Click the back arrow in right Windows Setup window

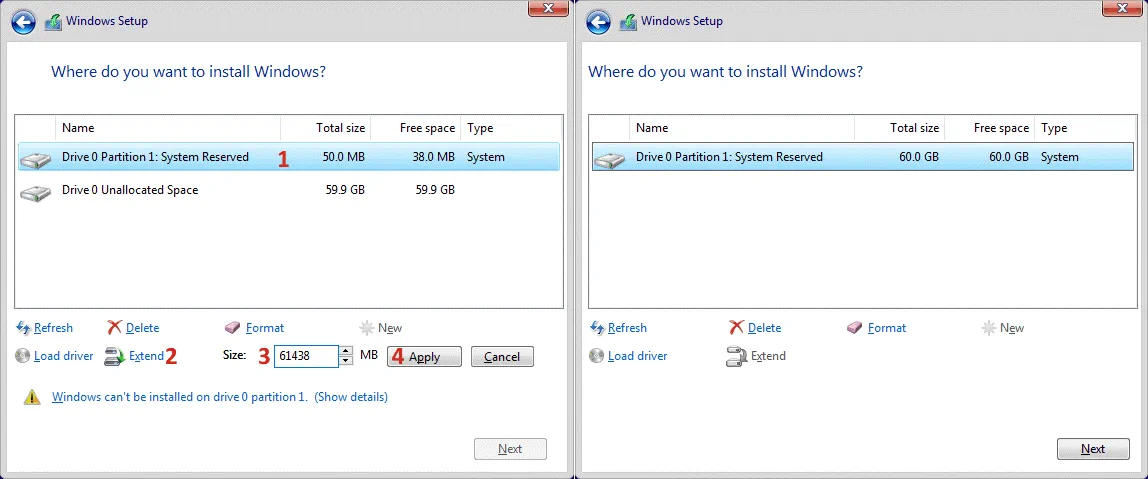point(598,22)
